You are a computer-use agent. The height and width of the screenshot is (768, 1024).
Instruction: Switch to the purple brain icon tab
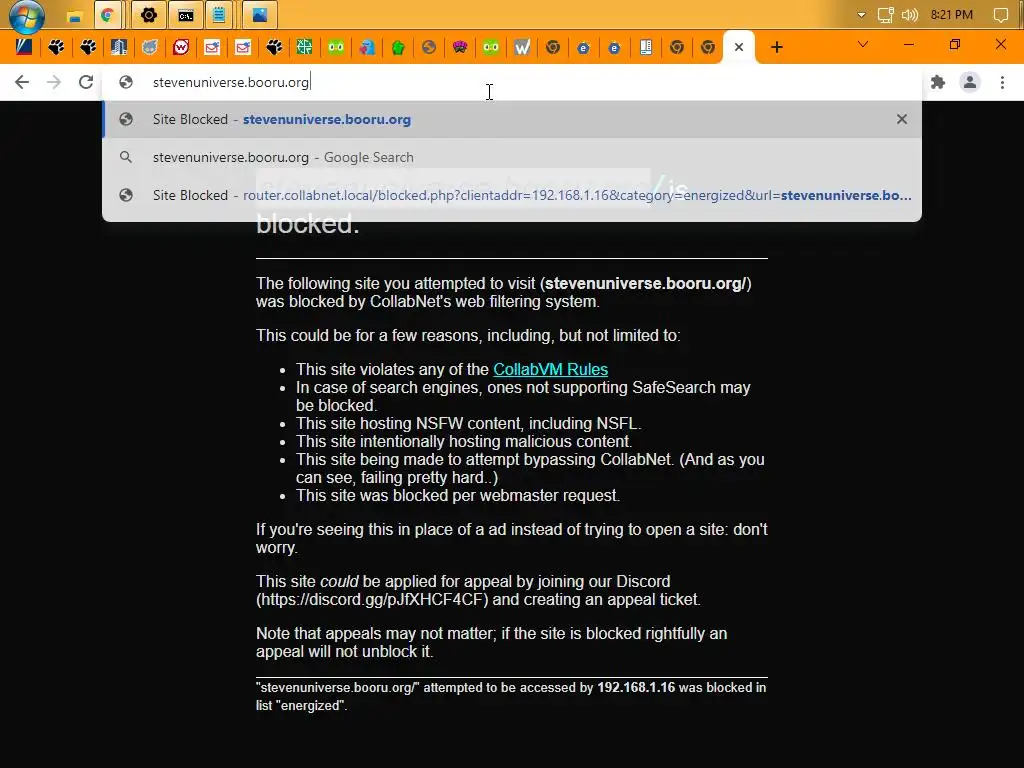pyautogui.click(x=460, y=47)
